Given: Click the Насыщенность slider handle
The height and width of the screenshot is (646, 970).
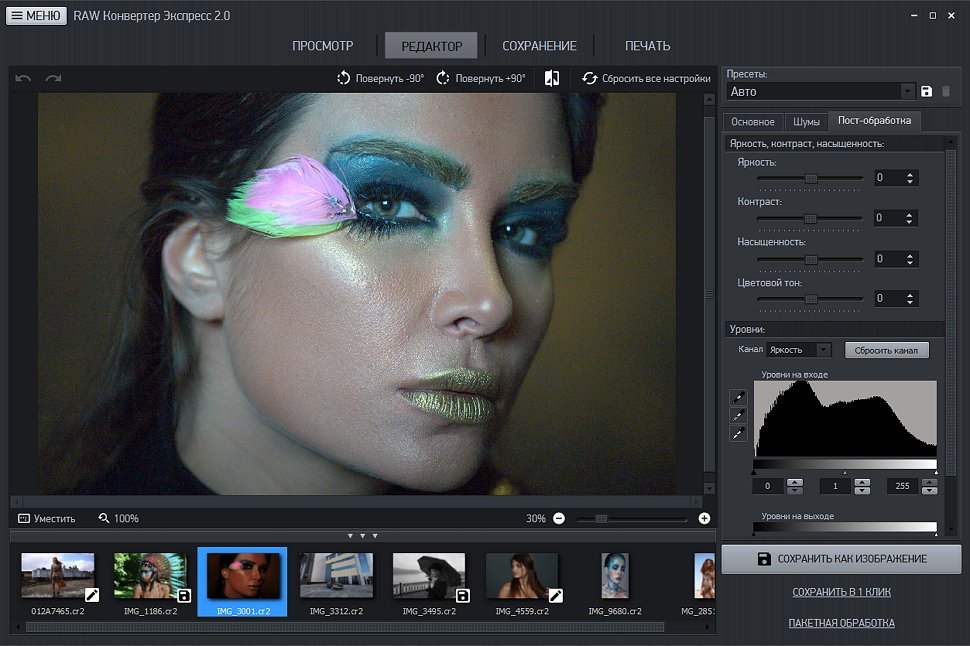Looking at the screenshot, I should coord(811,259).
